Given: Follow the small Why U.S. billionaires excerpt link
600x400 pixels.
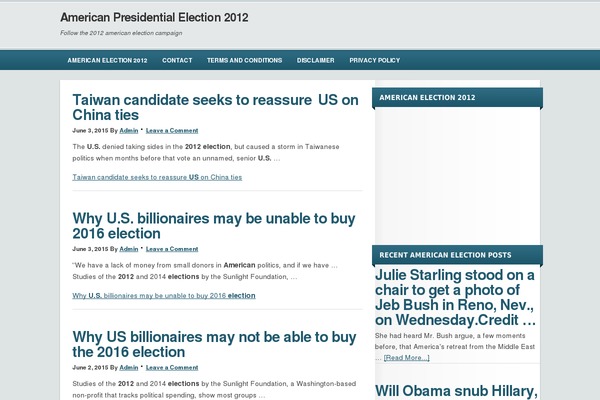Looking at the screenshot, I should click(164, 296).
